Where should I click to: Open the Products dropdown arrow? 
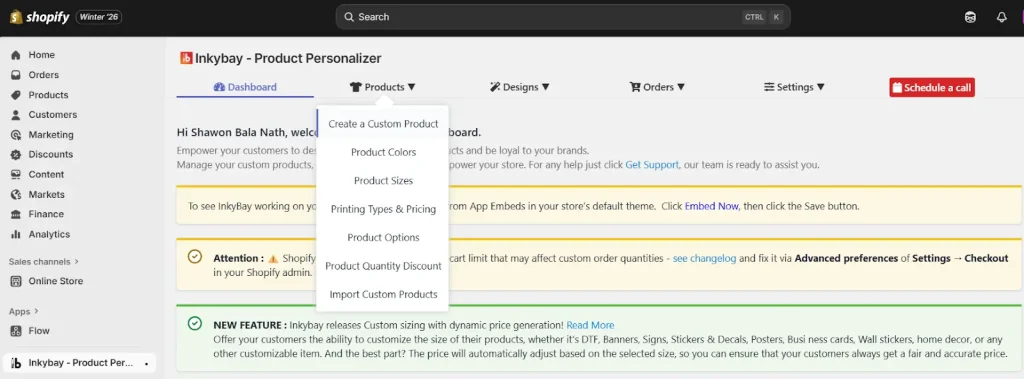[x=411, y=87]
